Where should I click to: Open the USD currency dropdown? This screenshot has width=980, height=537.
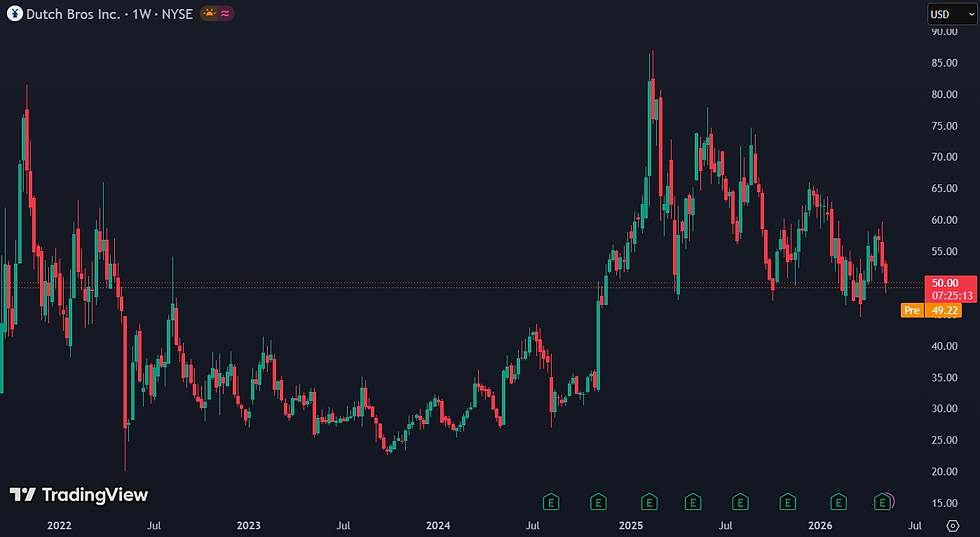click(x=952, y=14)
